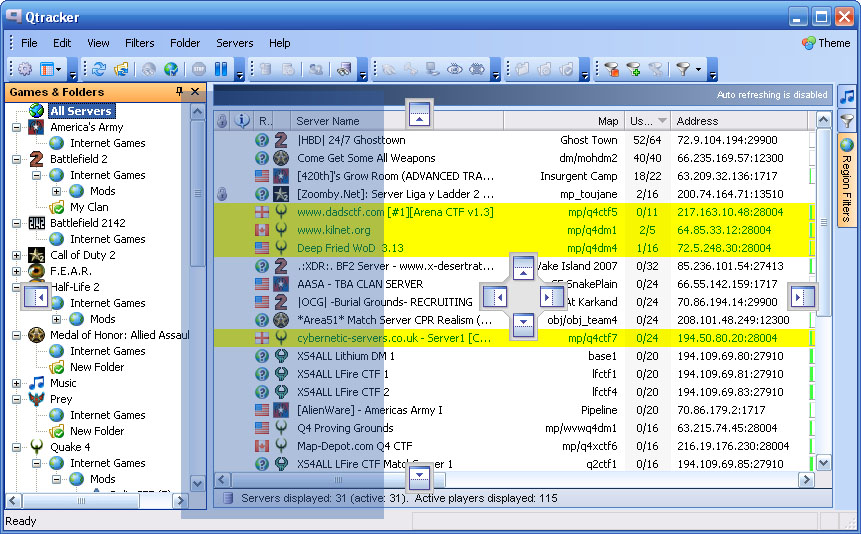861x534 pixels.
Task: Click server list horizontal scrollbar thumb
Action: pyautogui.click(x=338, y=480)
